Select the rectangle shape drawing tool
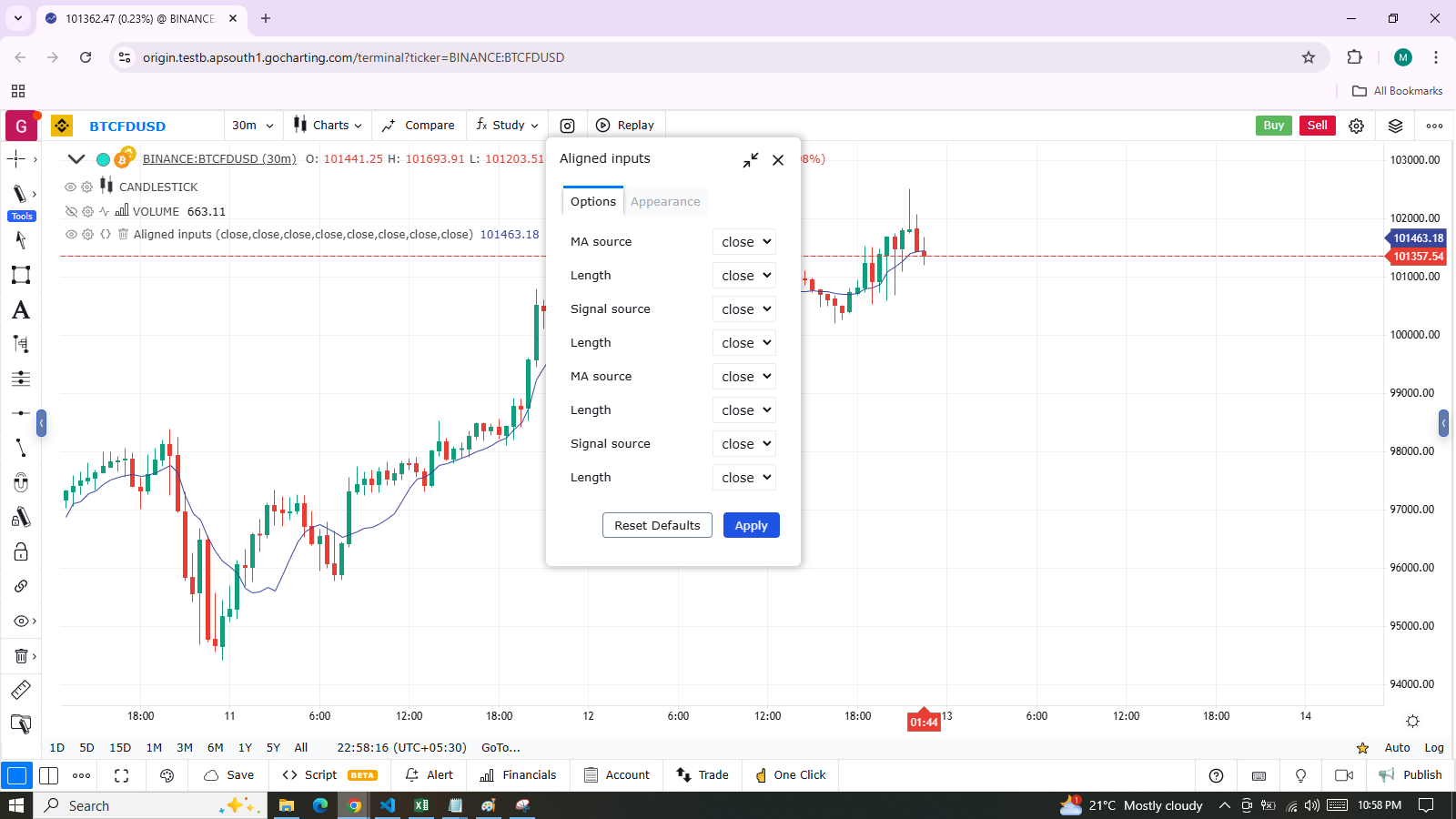Viewport: 1456px width, 819px height. (21, 275)
